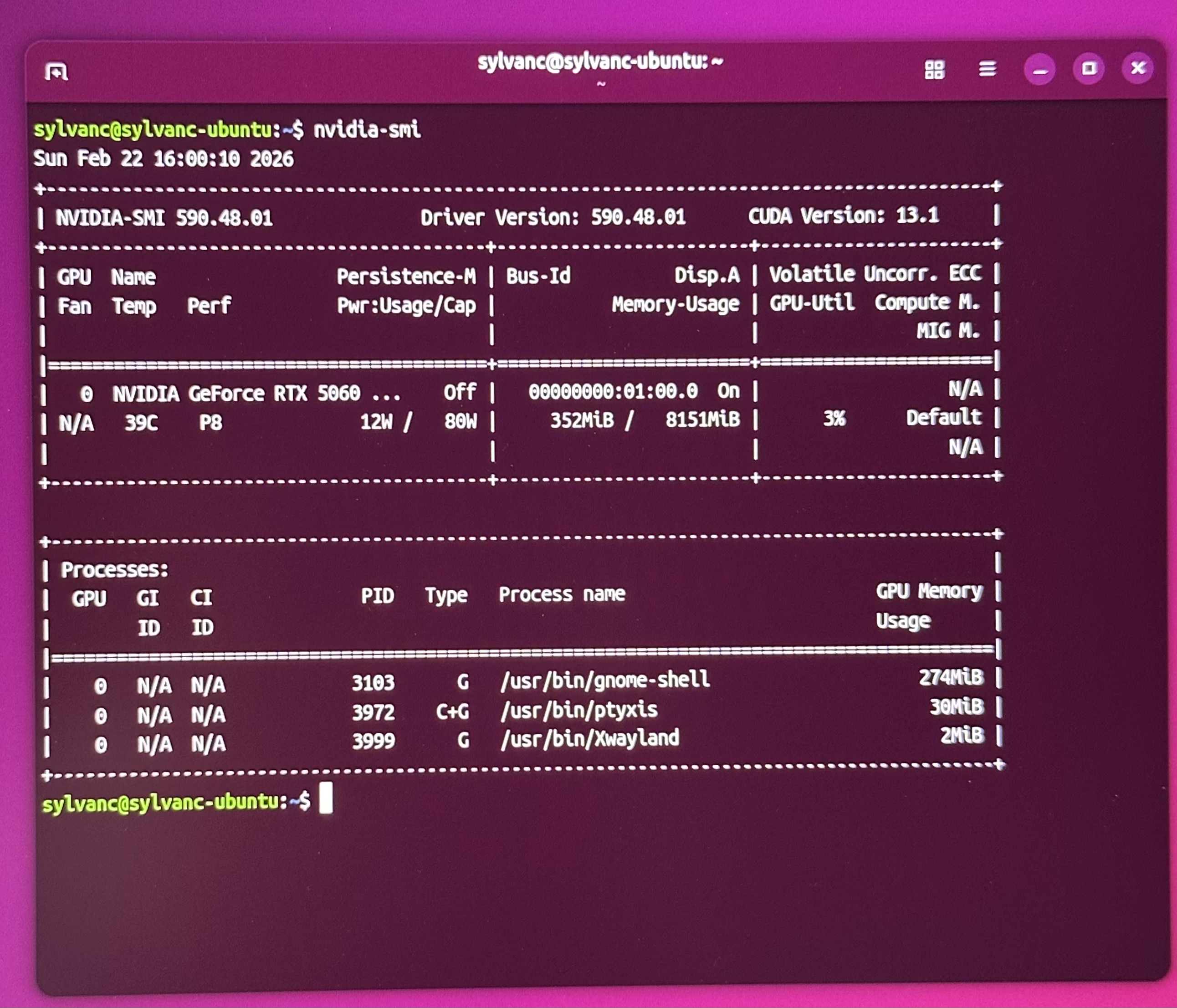Click PID 3103 in processes table
This screenshot has width=1177, height=1008.
click(373, 683)
